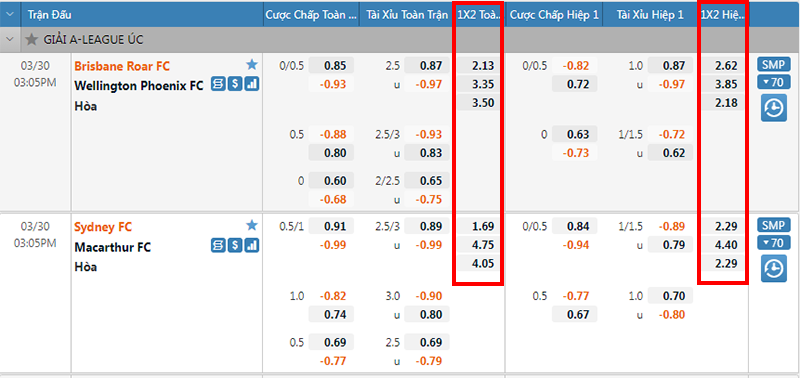
Task: Expand the 70 more markets dropdown for Sydney FC
Action: click(774, 243)
